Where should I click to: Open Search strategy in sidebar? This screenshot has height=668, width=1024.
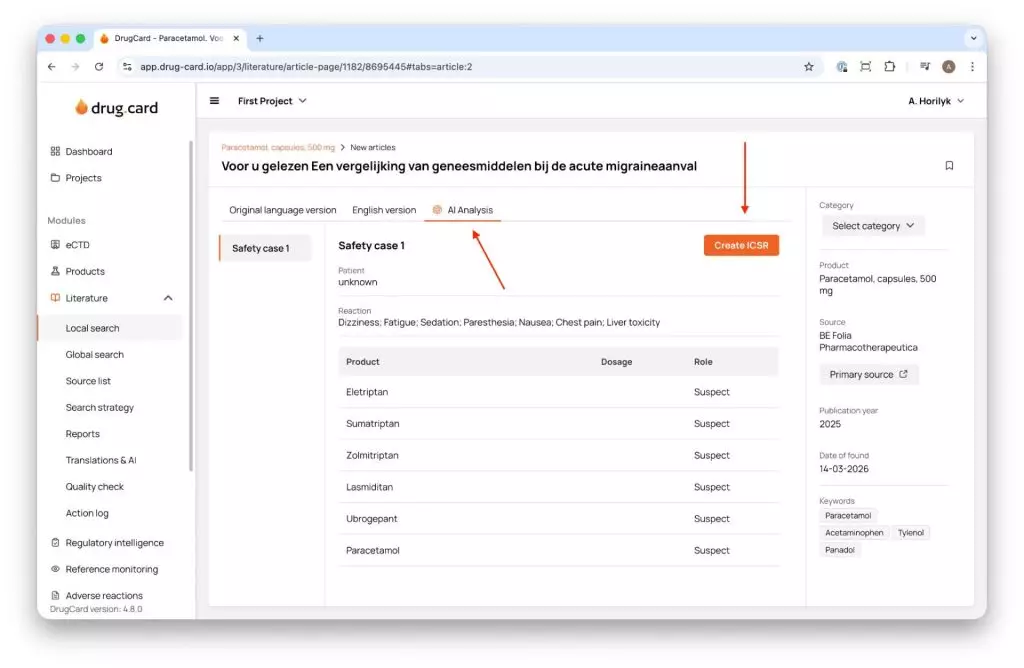point(100,407)
